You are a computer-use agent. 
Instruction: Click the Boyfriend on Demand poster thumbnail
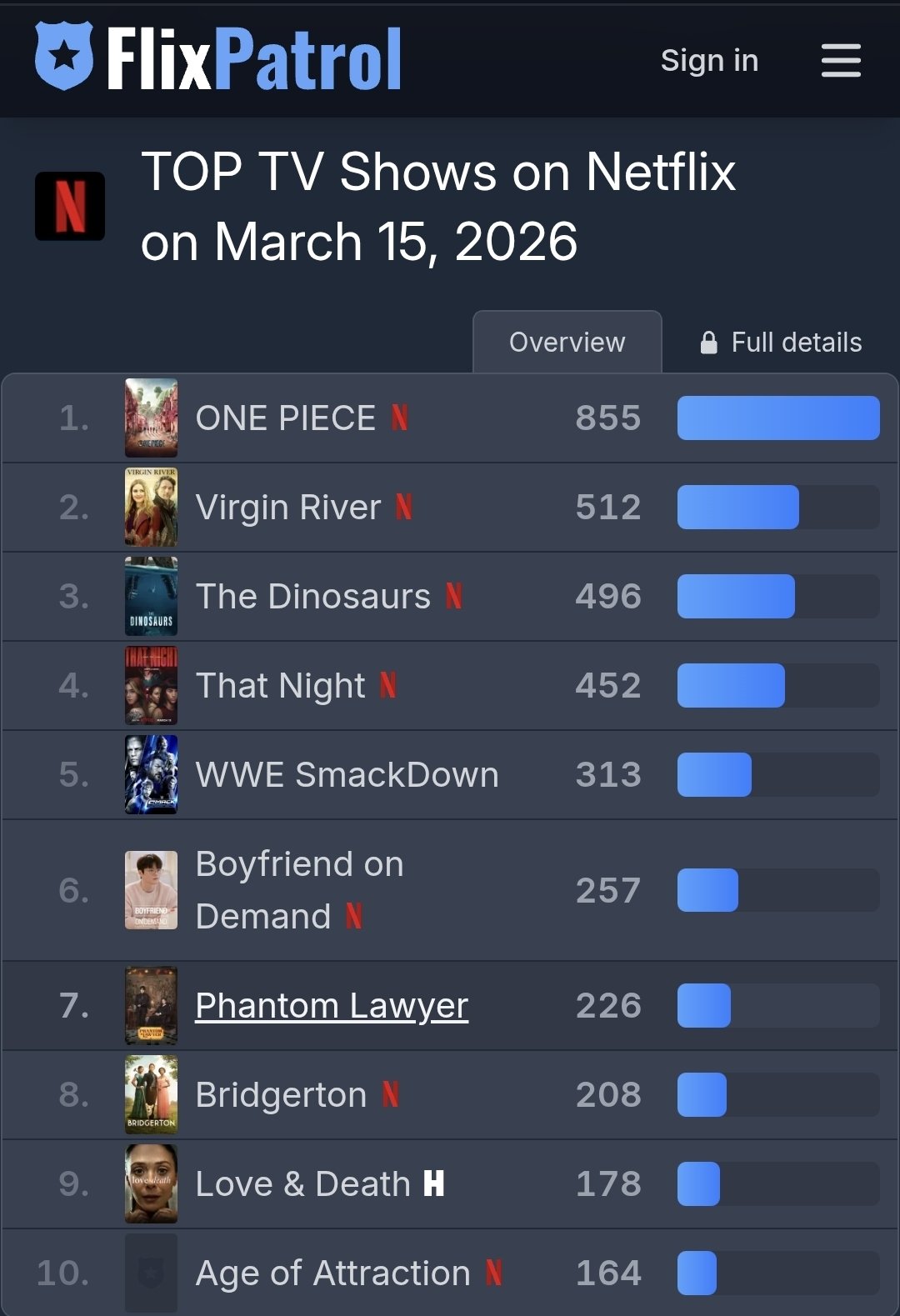pos(151,890)
